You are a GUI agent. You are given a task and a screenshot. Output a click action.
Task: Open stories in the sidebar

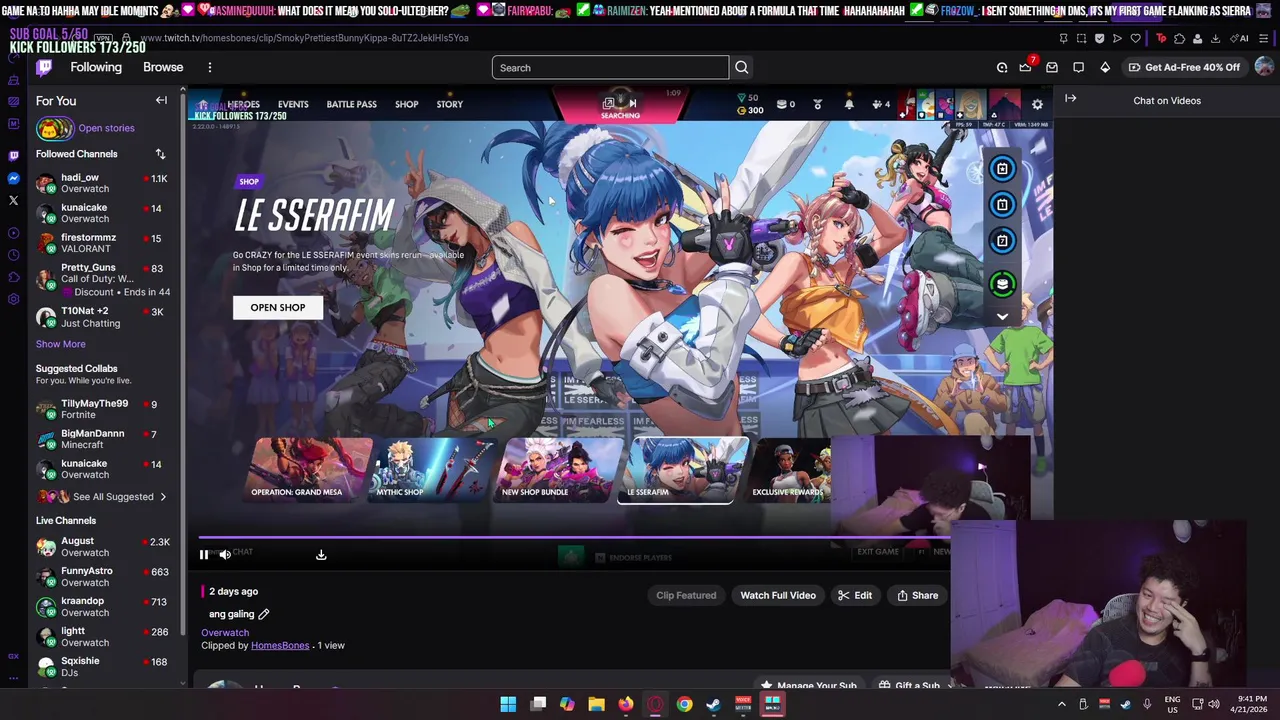(86, 128)
